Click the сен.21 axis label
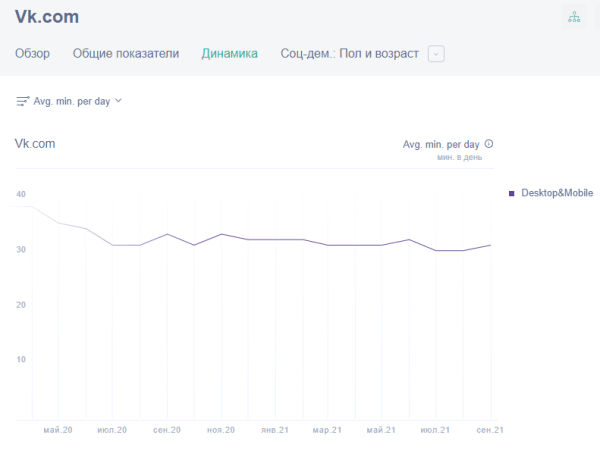Image resolution: width=600 pixels, height=457 pixels. point(489,430)
